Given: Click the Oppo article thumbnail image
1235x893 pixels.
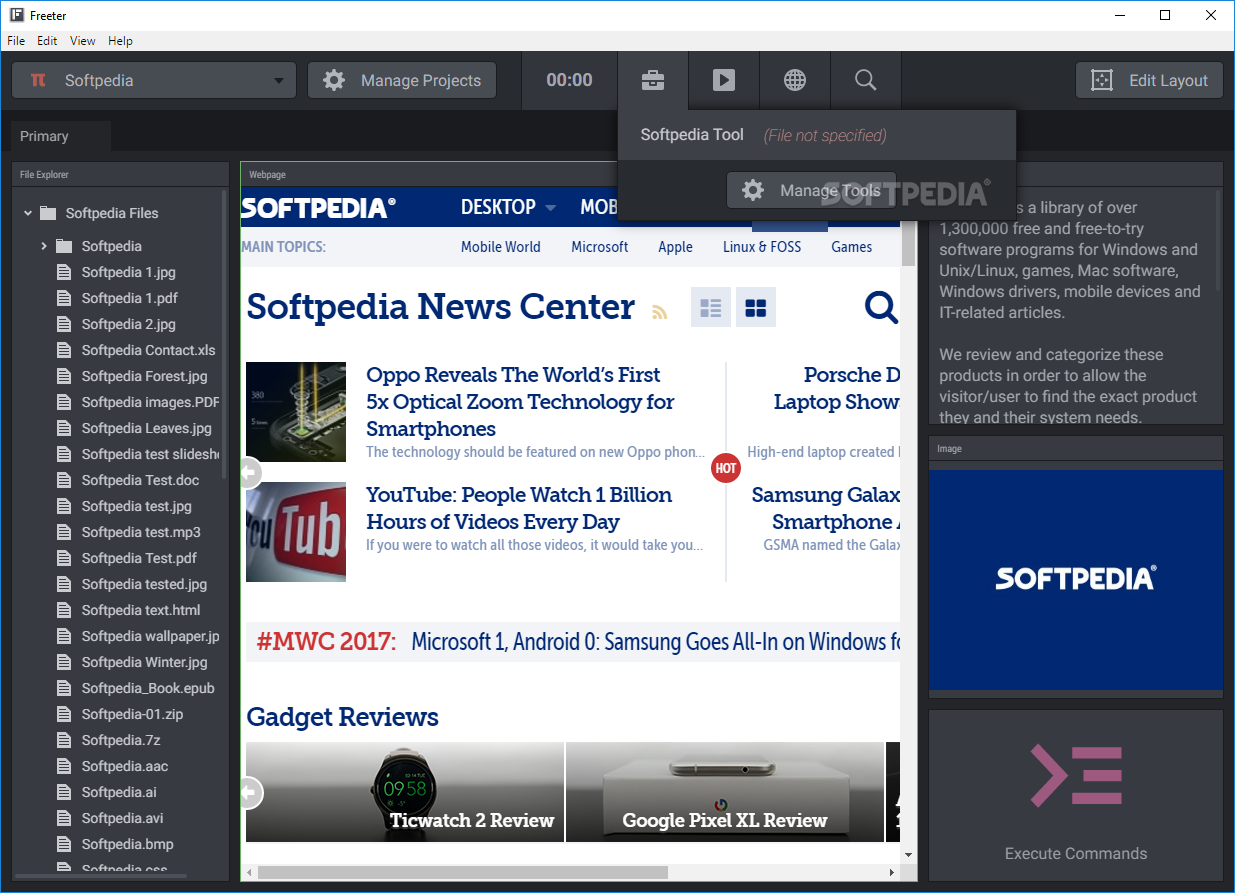Looking at the screenshot, I should (x=296, y=412).
